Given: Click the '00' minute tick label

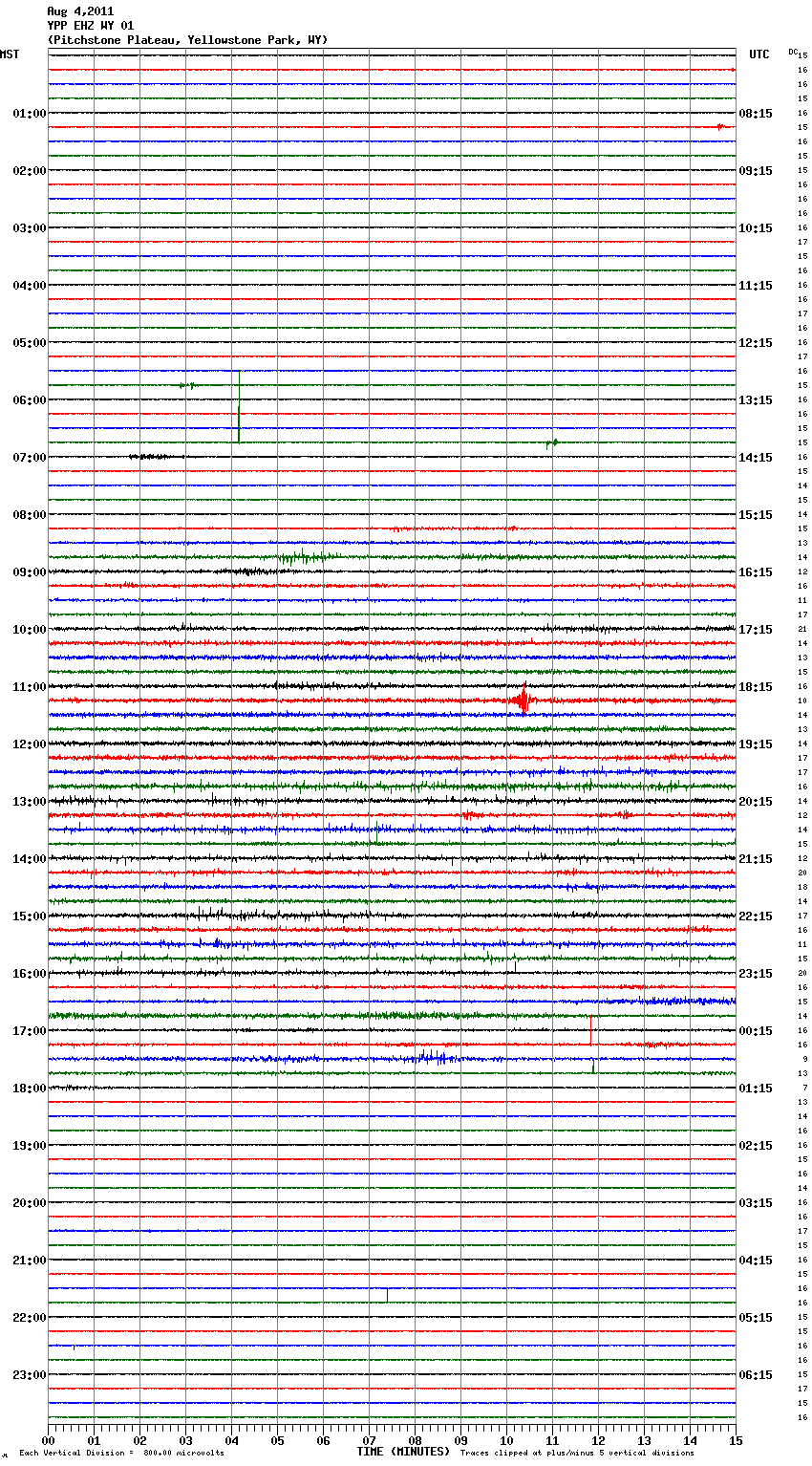Looking at the screenshot, I should (x=48, y=1440).
